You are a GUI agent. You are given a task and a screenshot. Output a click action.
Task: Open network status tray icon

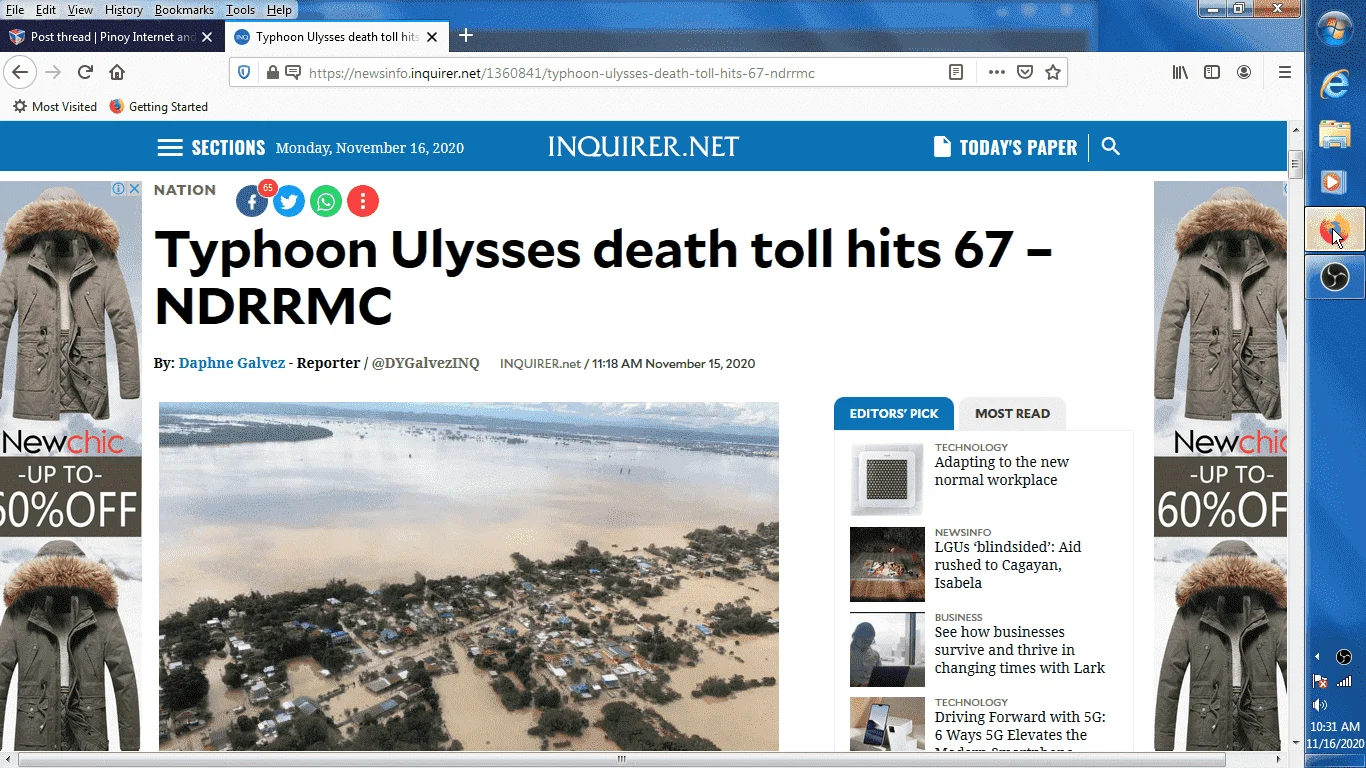pos(1344,681)
